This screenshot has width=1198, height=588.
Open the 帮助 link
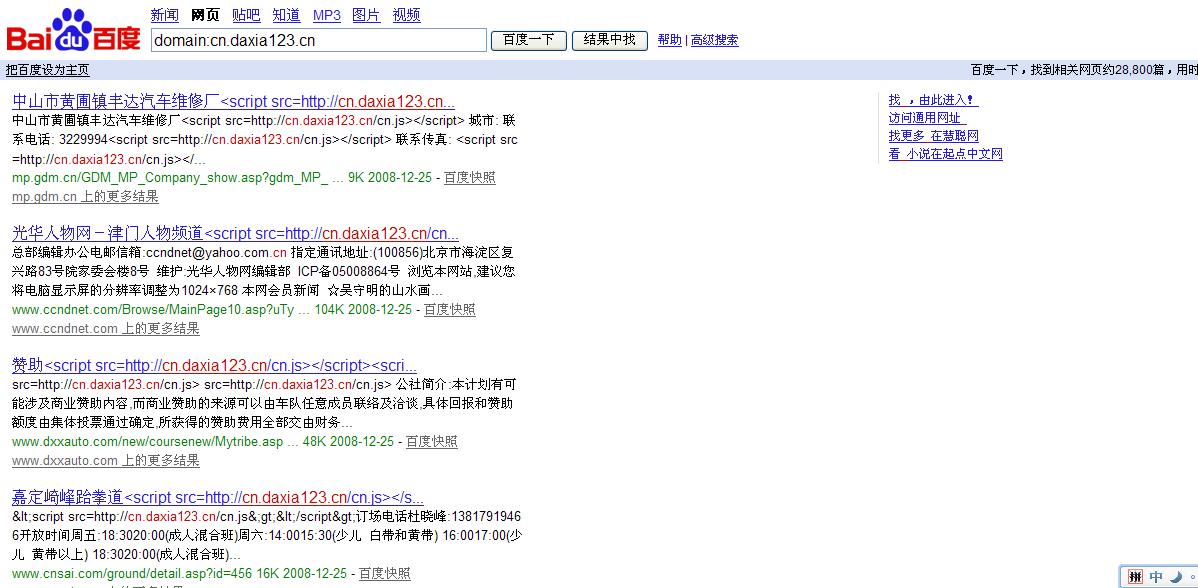(x=670, y=40)
